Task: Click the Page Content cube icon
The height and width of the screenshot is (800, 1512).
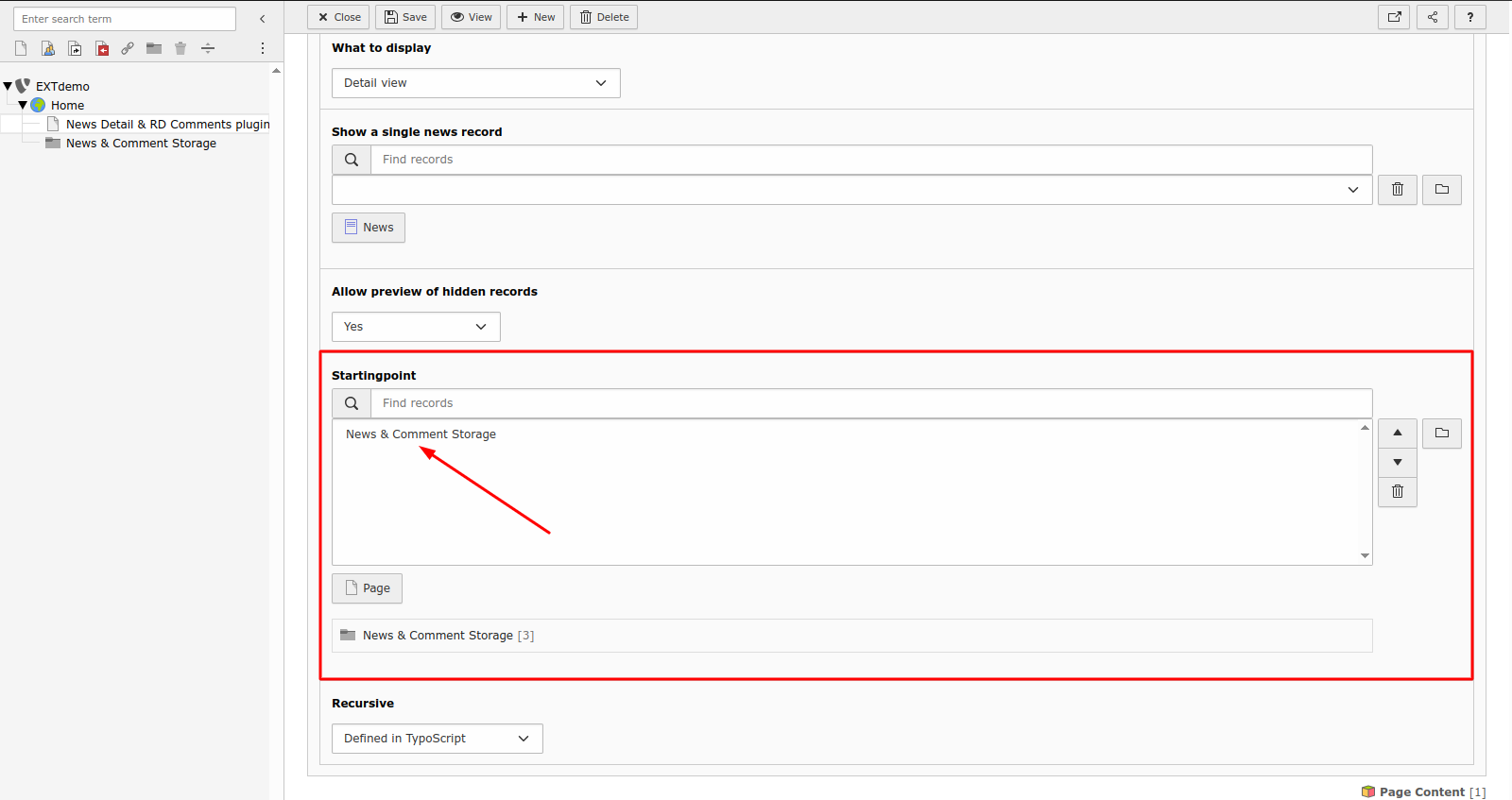Action: click(1368, 791)
